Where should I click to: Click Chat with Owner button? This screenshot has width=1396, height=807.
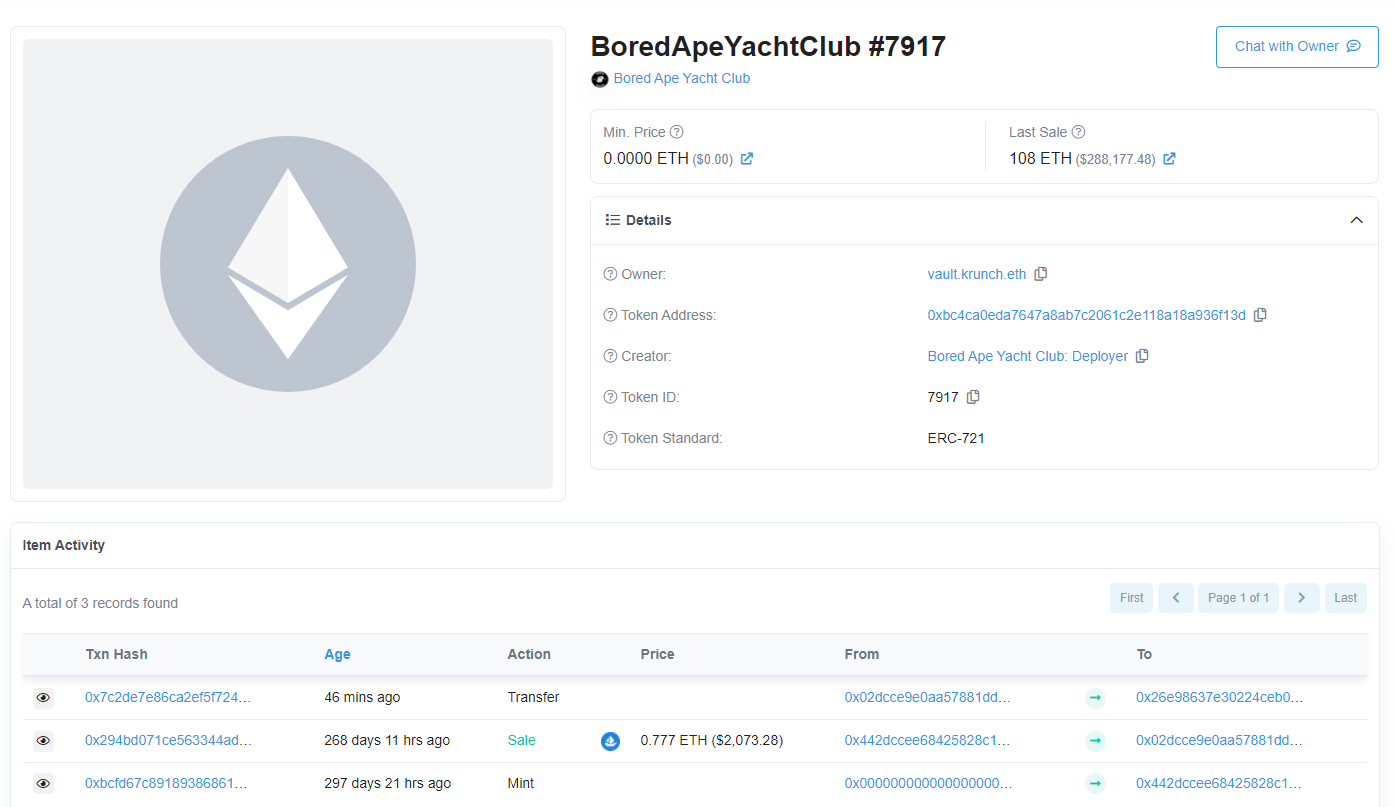[x=1297, y=47]
